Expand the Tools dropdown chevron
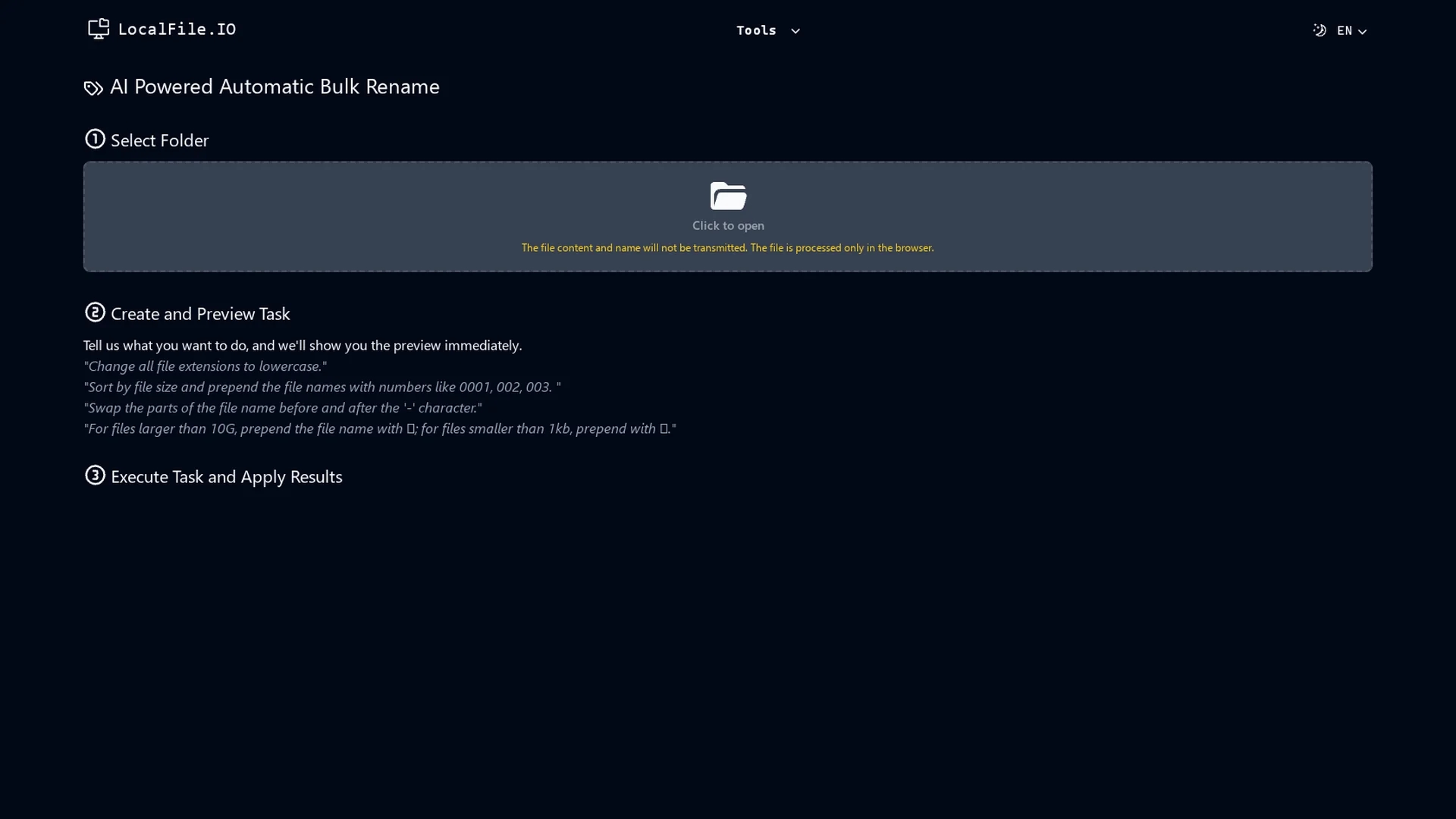Screen dimensions: 1456x819 795,31
